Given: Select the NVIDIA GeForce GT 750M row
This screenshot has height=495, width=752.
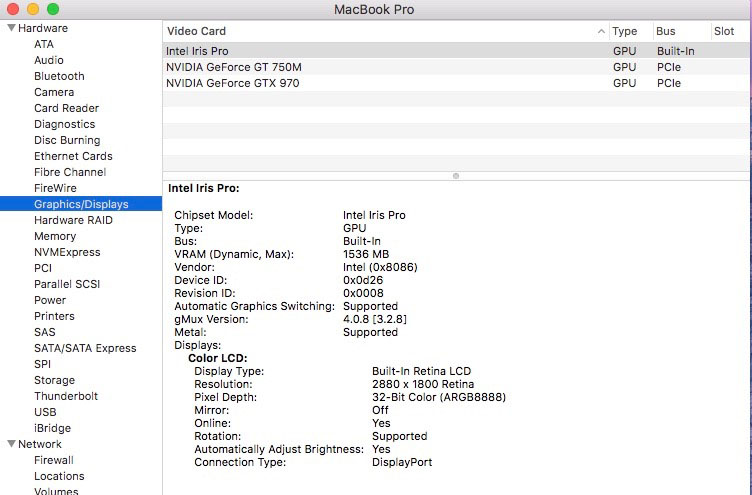Looking at the screenshot, I should pos(456,67).
